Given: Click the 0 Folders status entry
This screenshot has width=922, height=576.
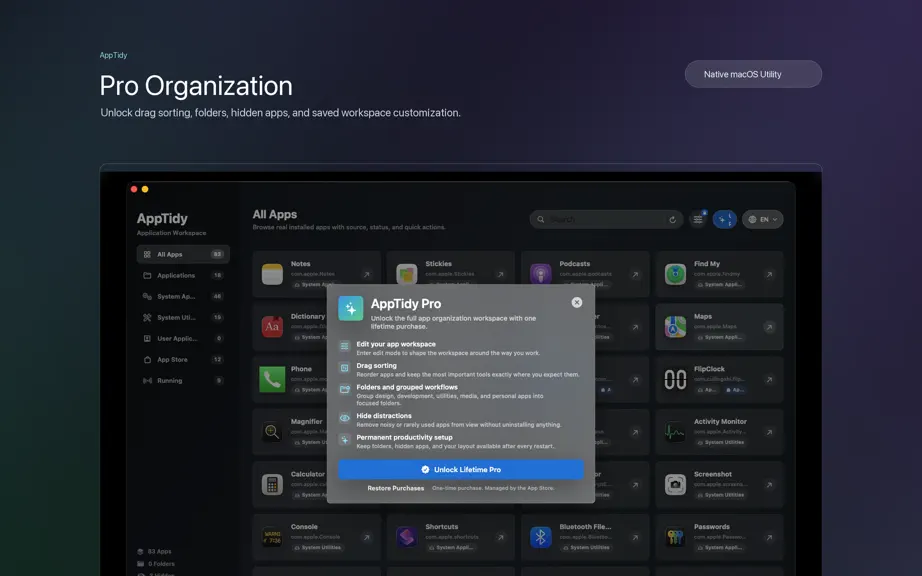Looking at the screenshot, I should (x=156, y=564).
